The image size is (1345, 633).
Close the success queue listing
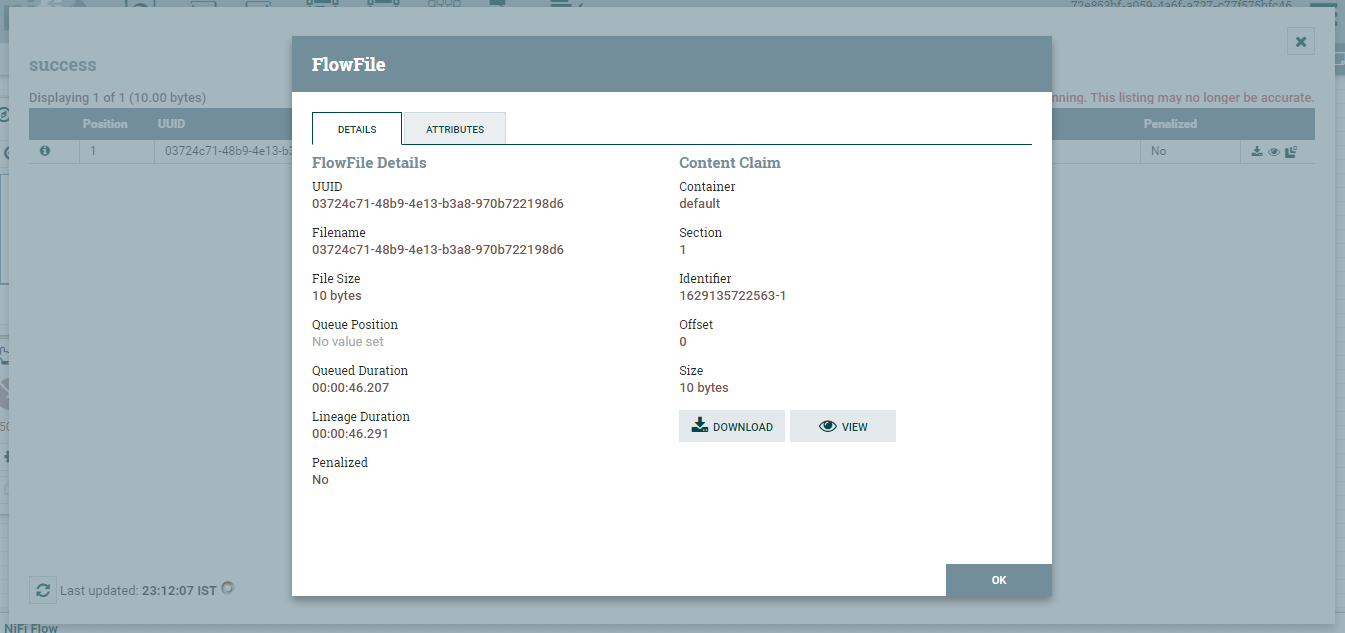pyautogui.click(x=1301, y=41)
